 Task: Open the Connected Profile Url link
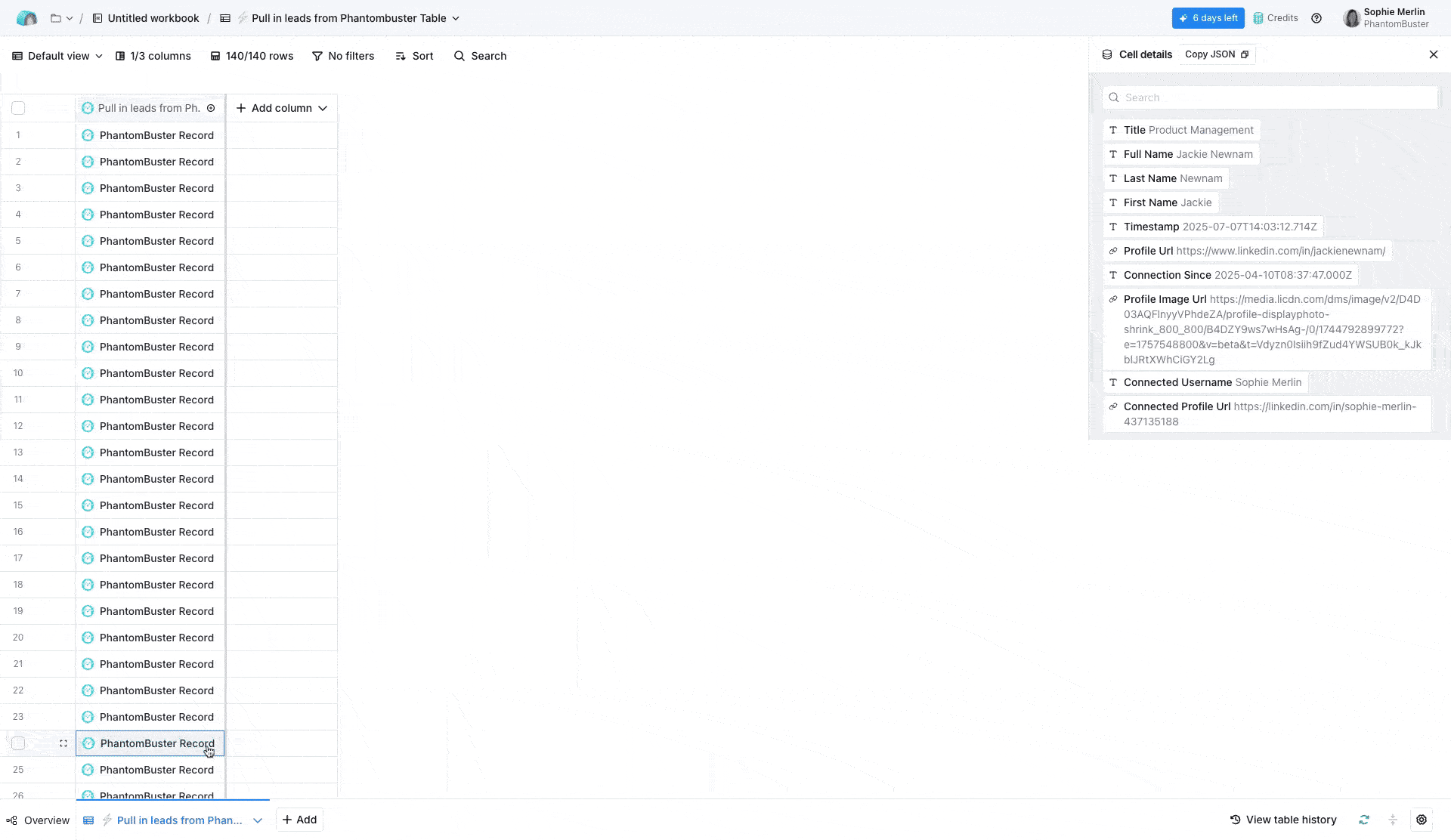(x=1270, y=414)
